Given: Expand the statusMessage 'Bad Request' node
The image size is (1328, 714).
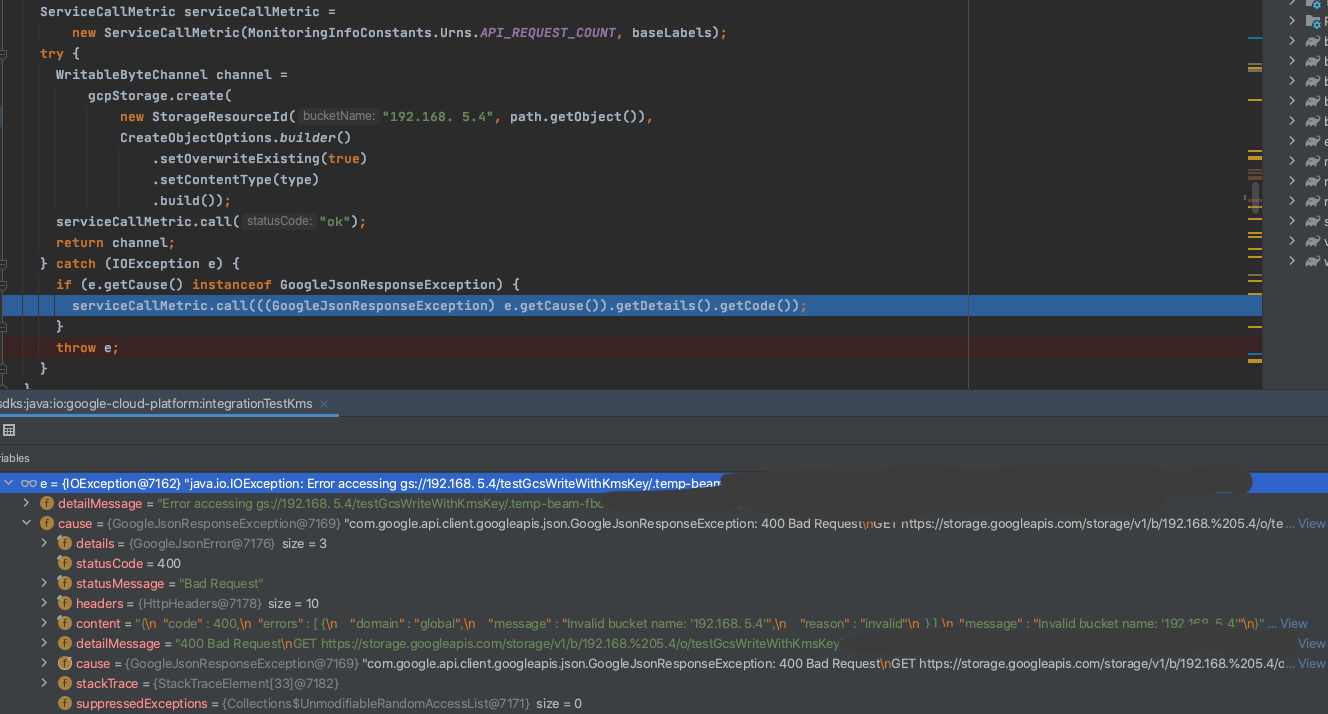Looking at the screenshot, I should [x=44, y=583].
